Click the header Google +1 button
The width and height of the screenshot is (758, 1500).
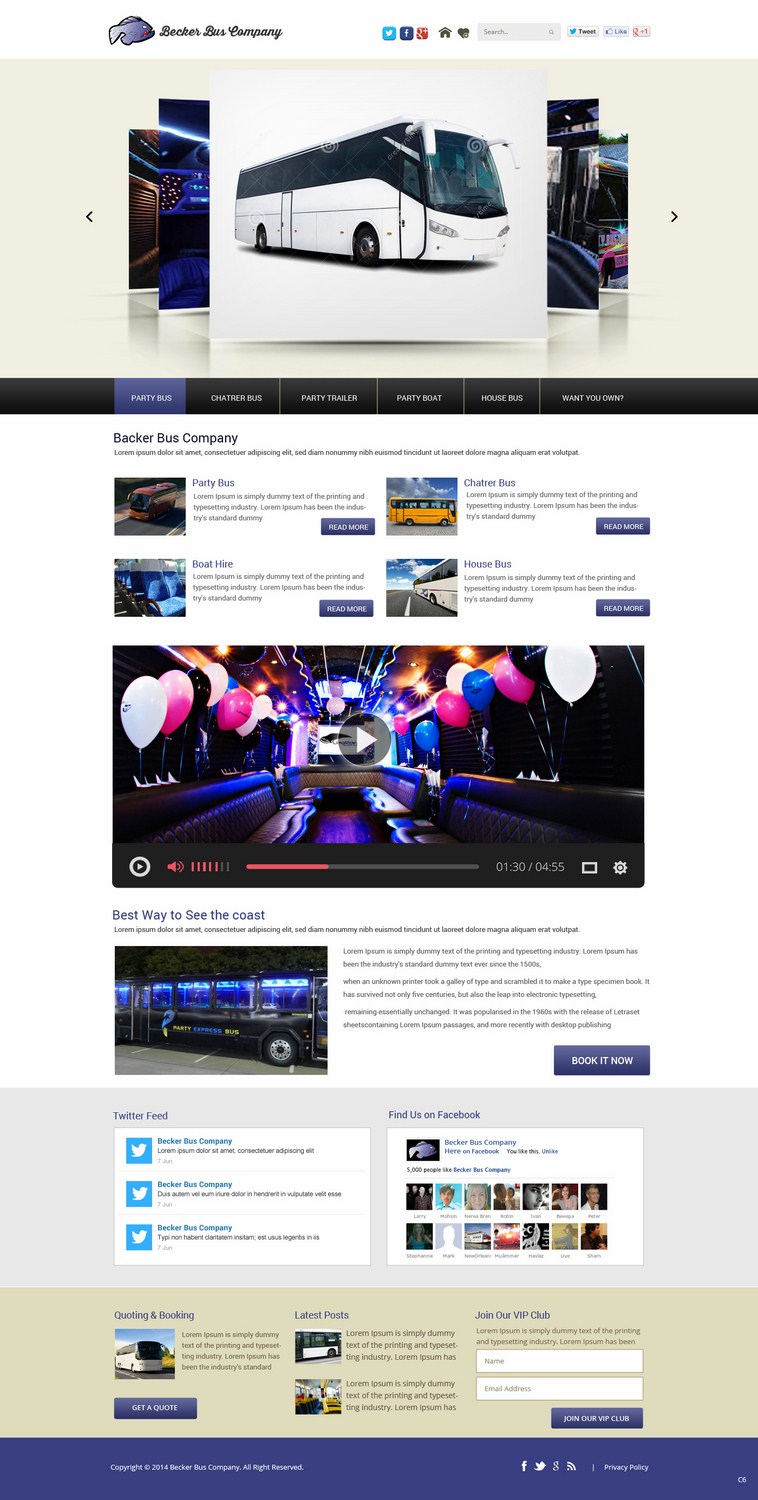[x=642, y=31]
